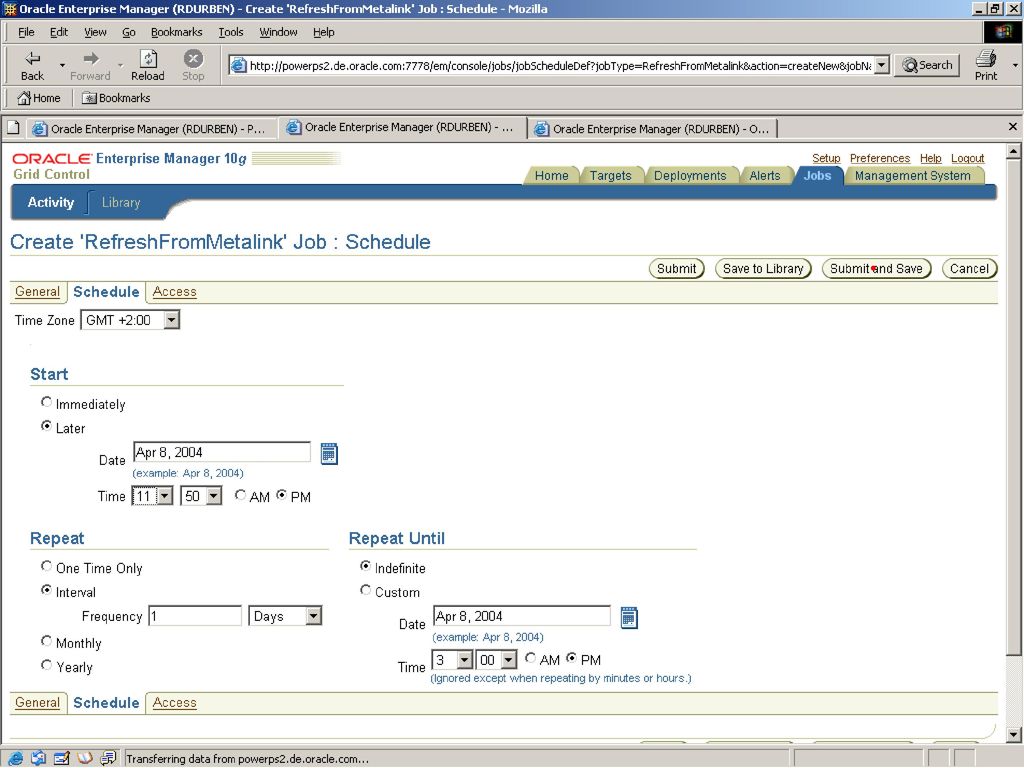Open the Management System tab
Viewport: 1024px width, 768px height.
click(912, 176)
